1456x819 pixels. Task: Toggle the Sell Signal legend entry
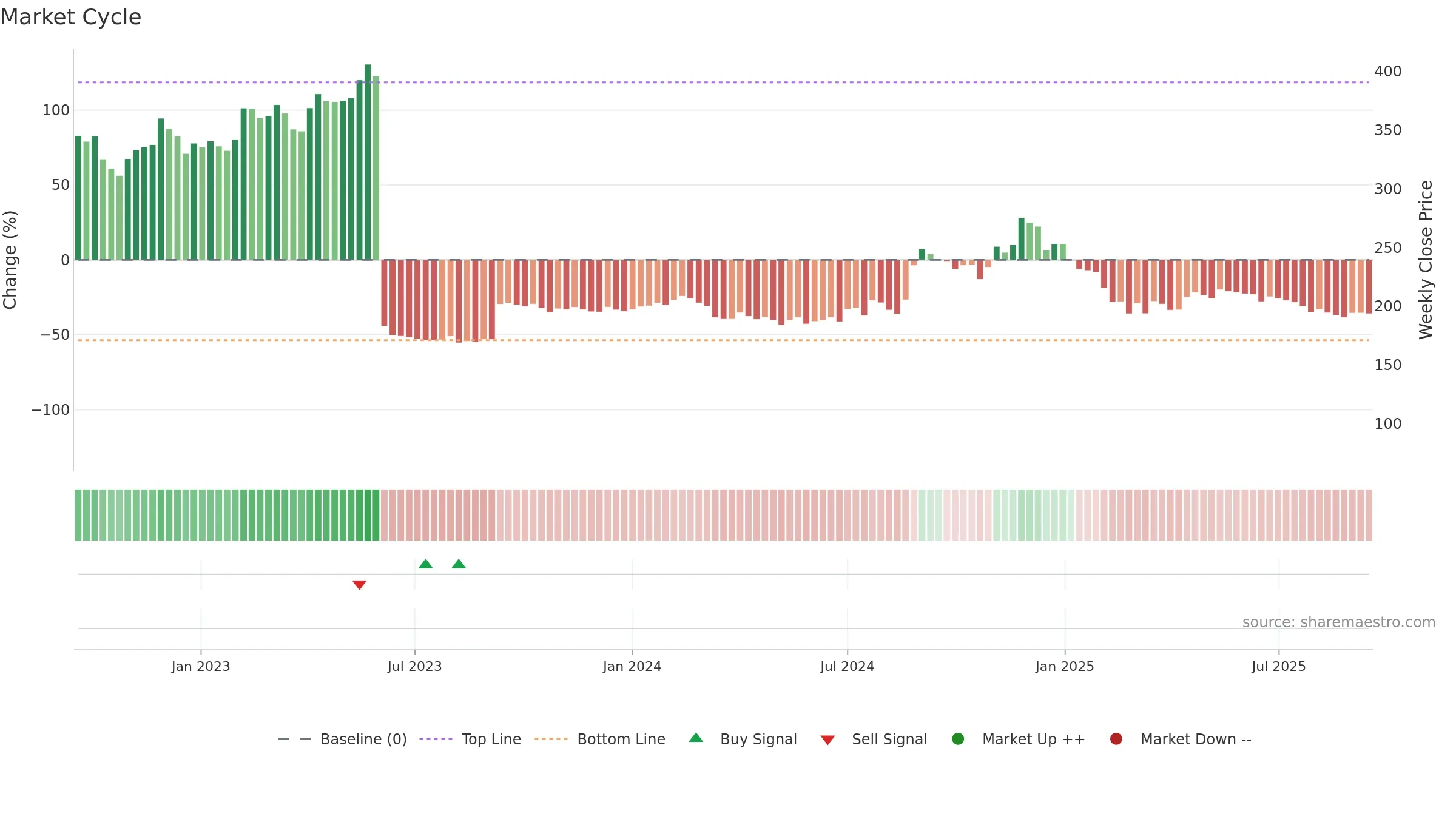point(874,739)
